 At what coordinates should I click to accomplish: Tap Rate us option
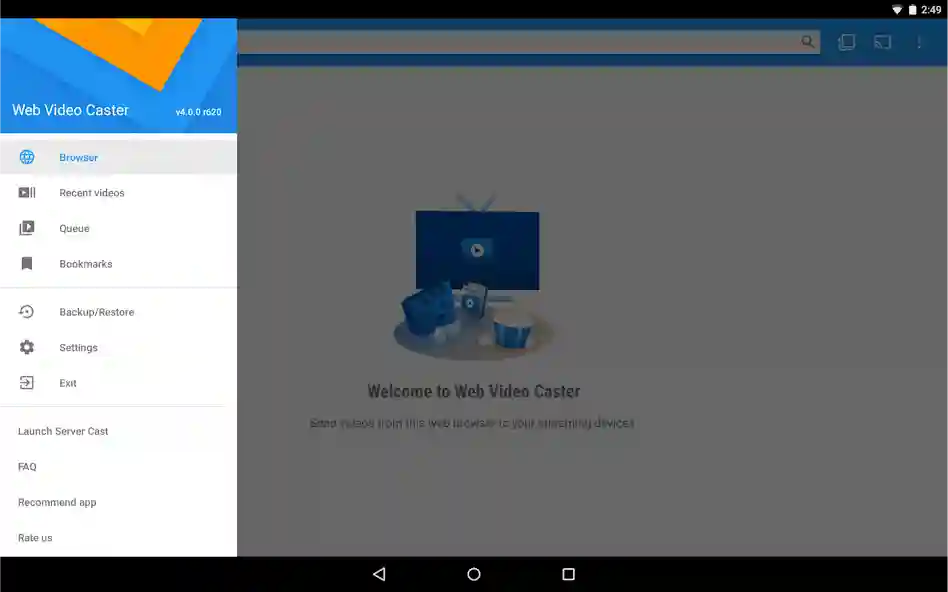[x=35, y=538]
